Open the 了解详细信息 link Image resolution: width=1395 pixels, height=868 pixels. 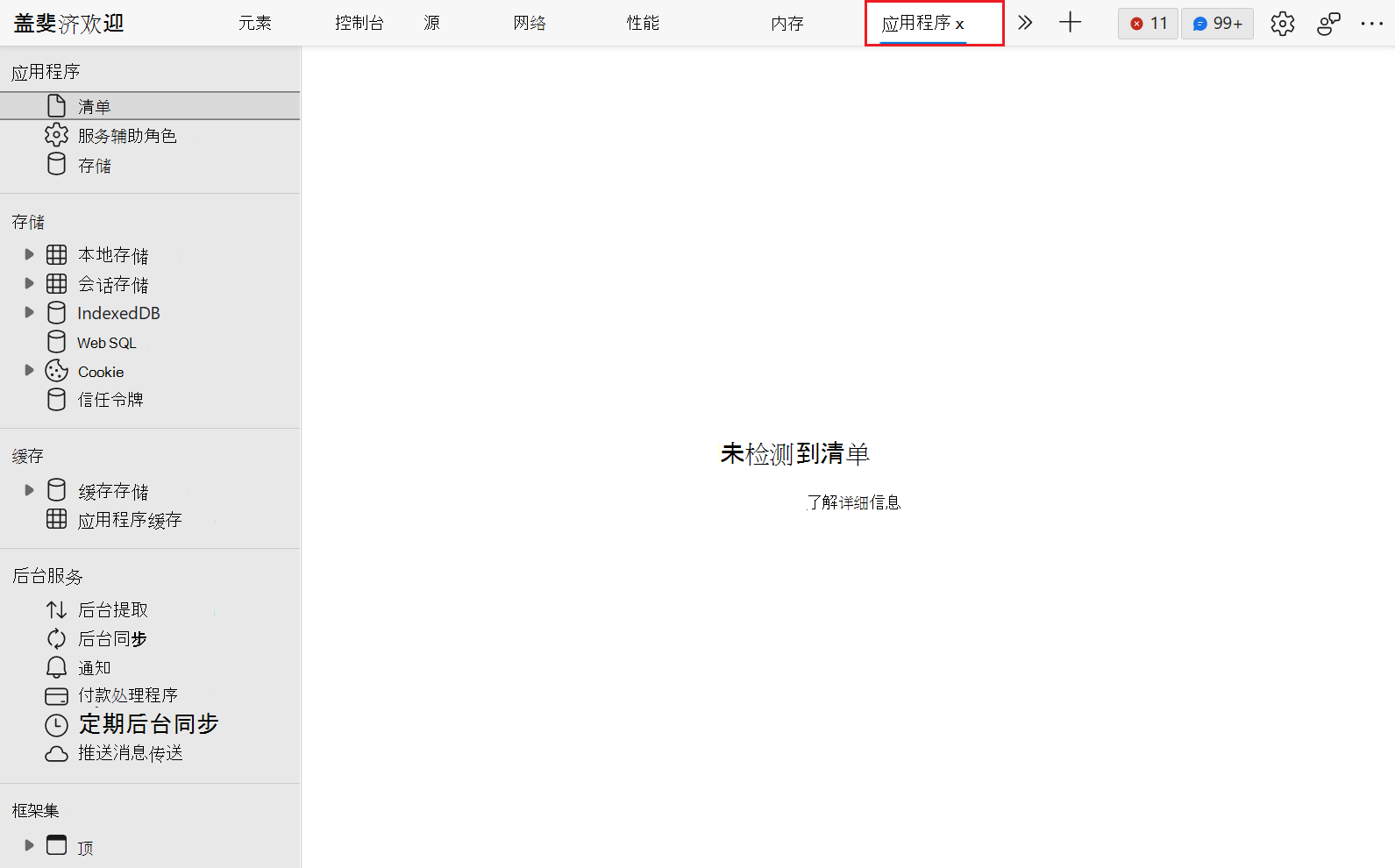click(854, 502)
